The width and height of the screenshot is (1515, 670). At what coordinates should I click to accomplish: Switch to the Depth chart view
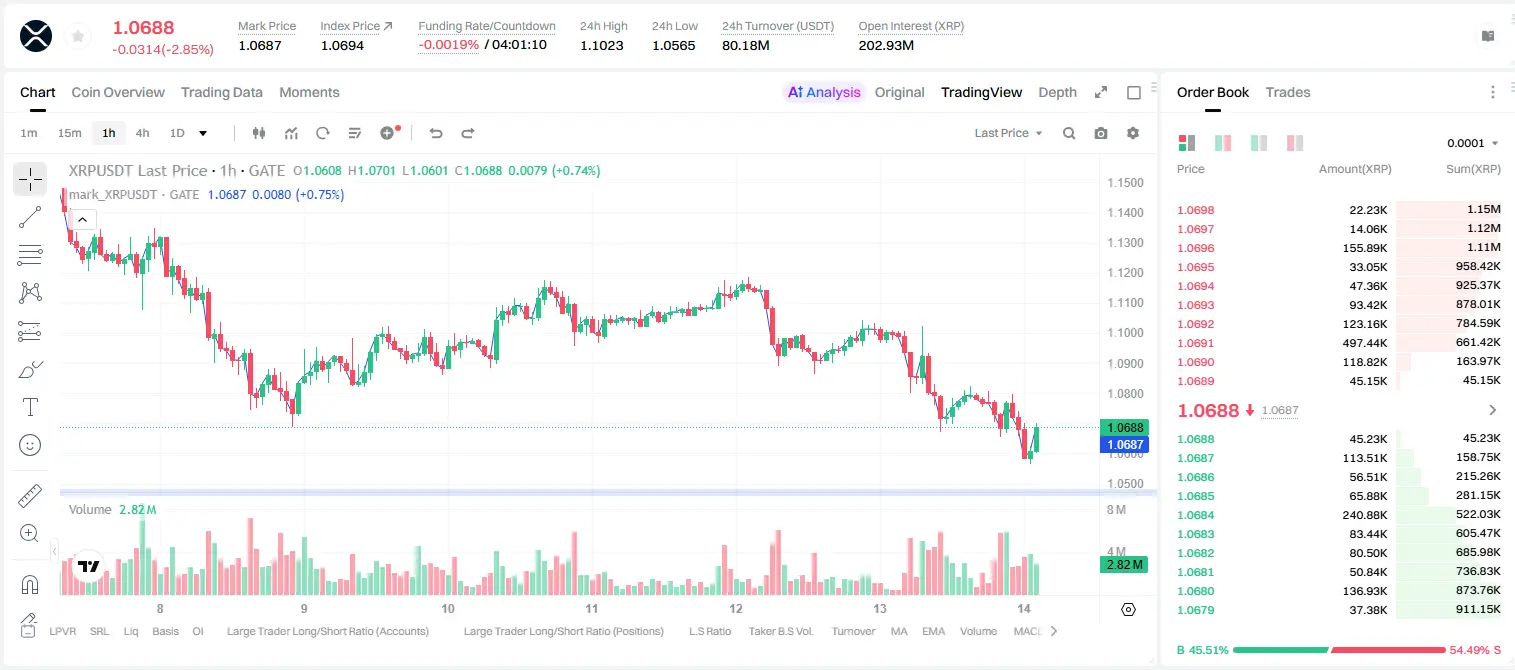point(1057,92)
